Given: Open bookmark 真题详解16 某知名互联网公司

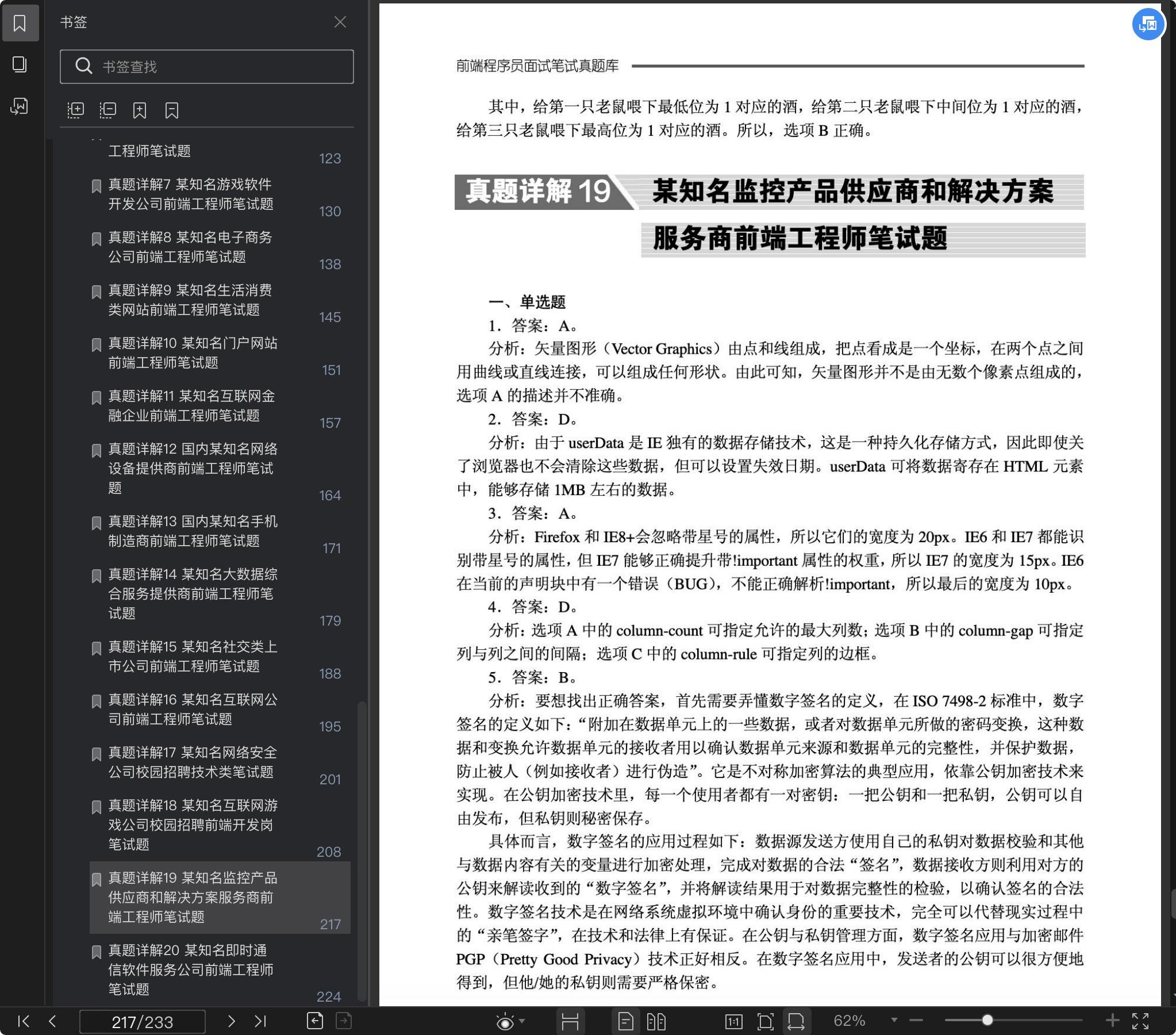Looking at the screenshot, I should (220, 710).
